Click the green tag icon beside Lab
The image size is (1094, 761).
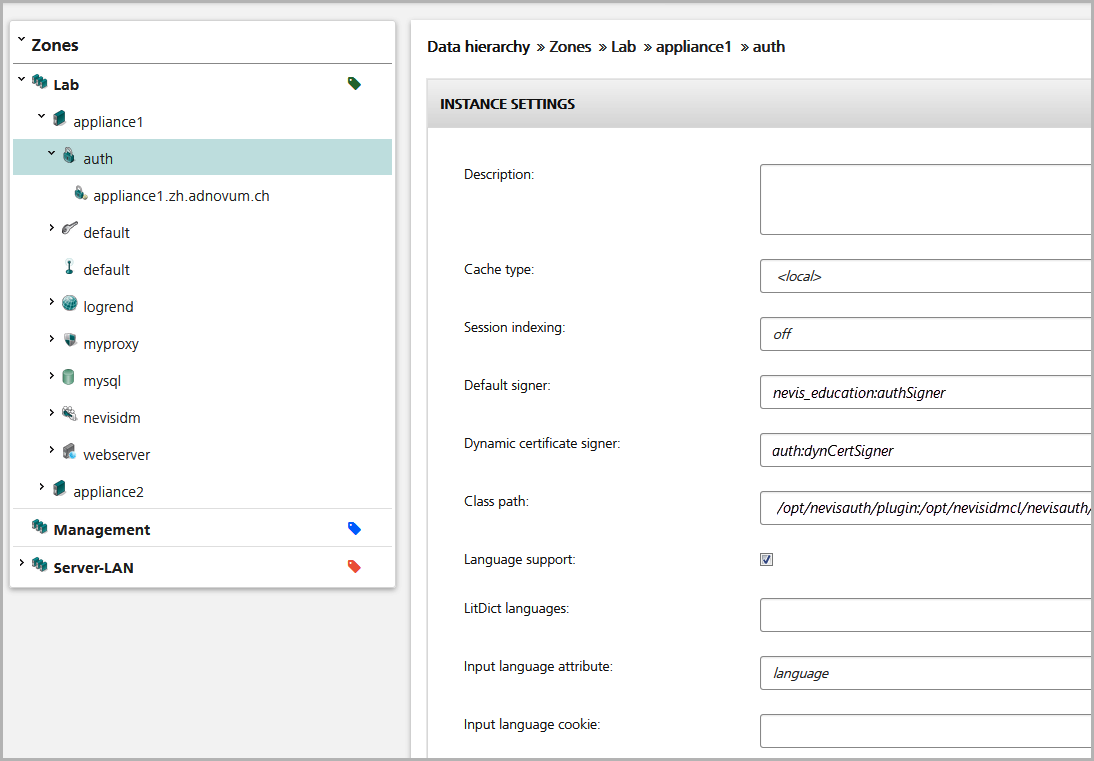[x=354, y=84]
